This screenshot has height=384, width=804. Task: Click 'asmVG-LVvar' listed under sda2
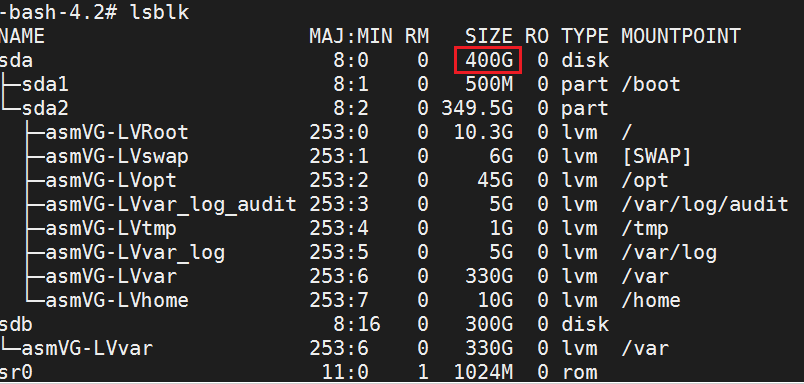pyautogui.click(x=111, y=276)
